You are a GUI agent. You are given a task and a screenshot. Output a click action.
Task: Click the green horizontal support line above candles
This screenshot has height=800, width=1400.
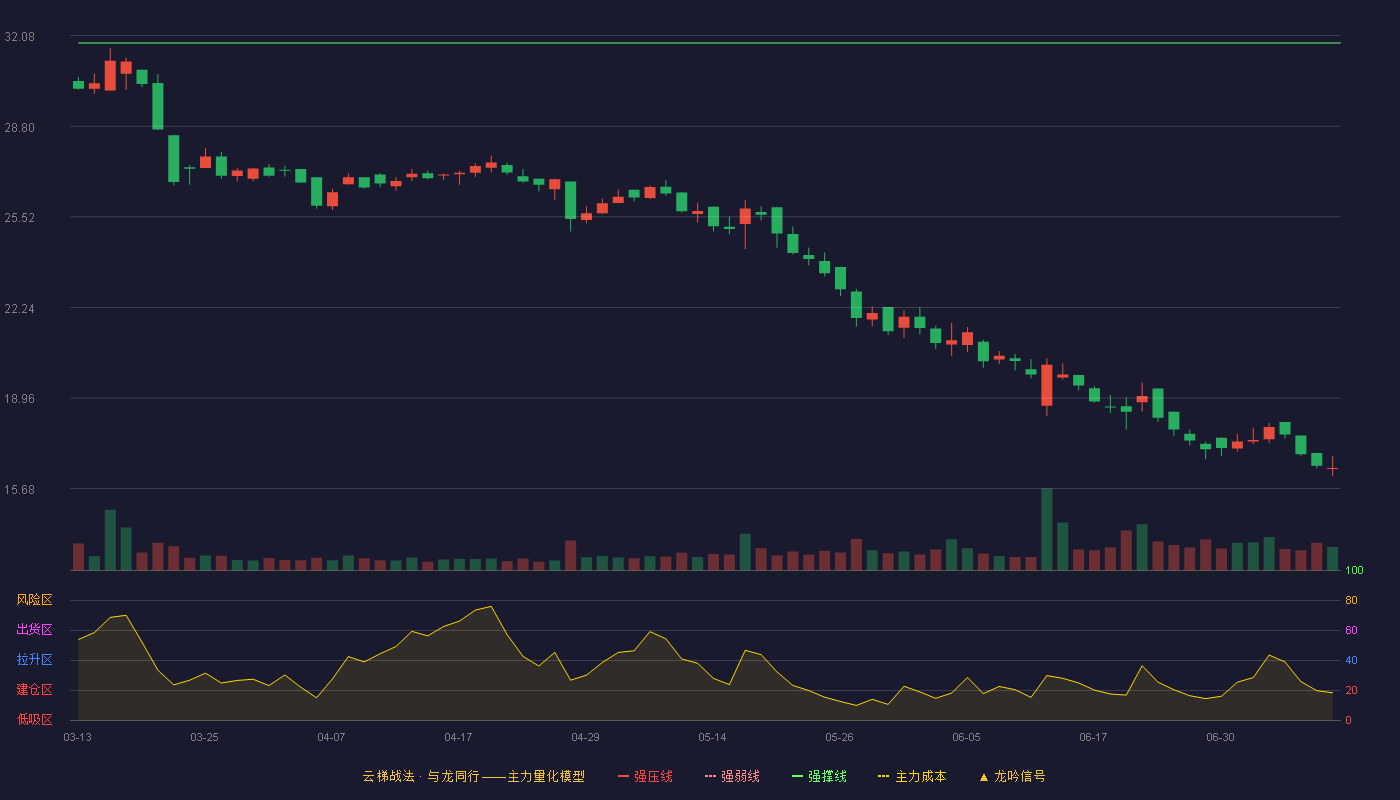709,43
